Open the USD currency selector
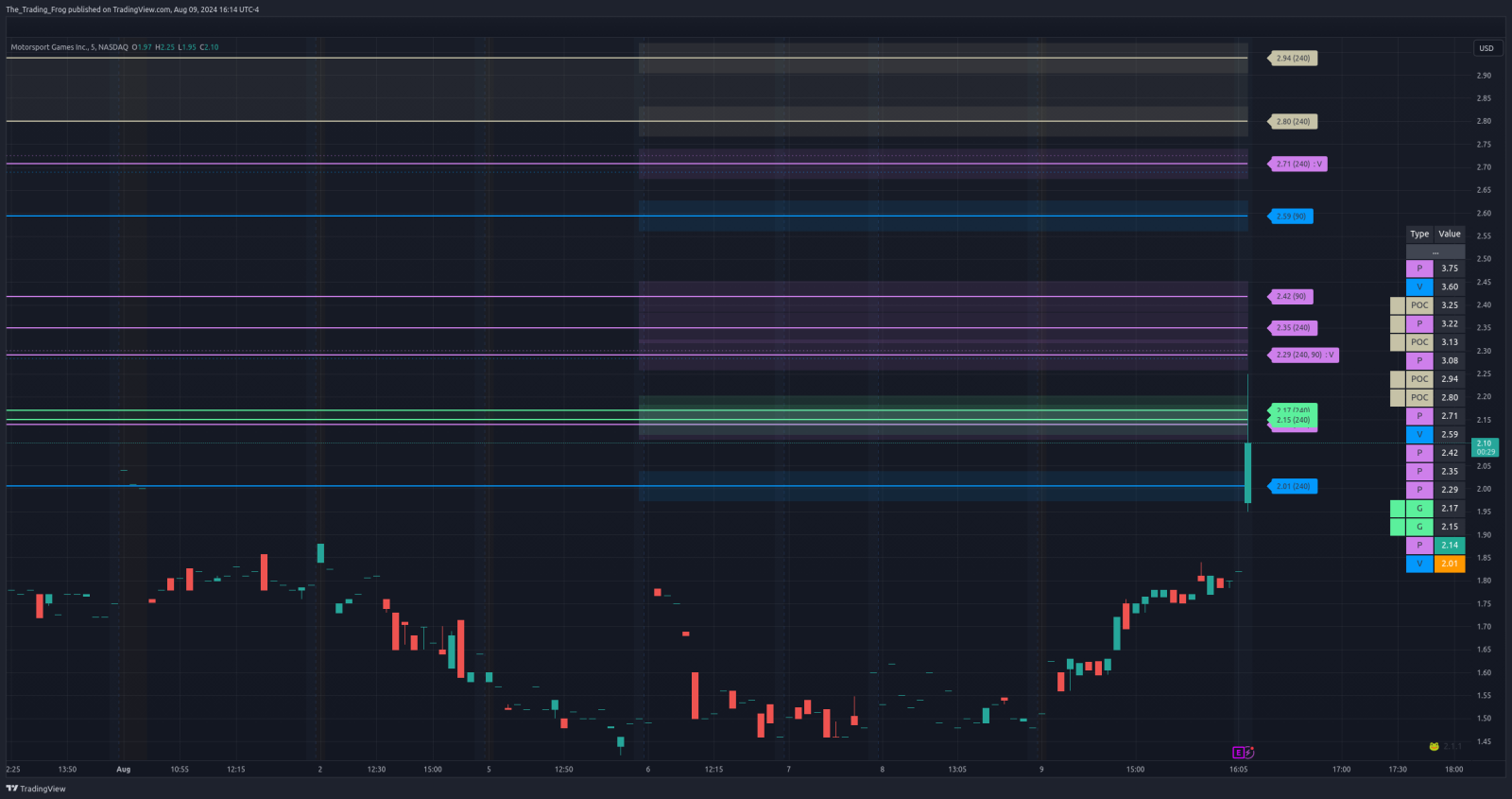This screenshot has width=1512, height=799. (1486, 48)
